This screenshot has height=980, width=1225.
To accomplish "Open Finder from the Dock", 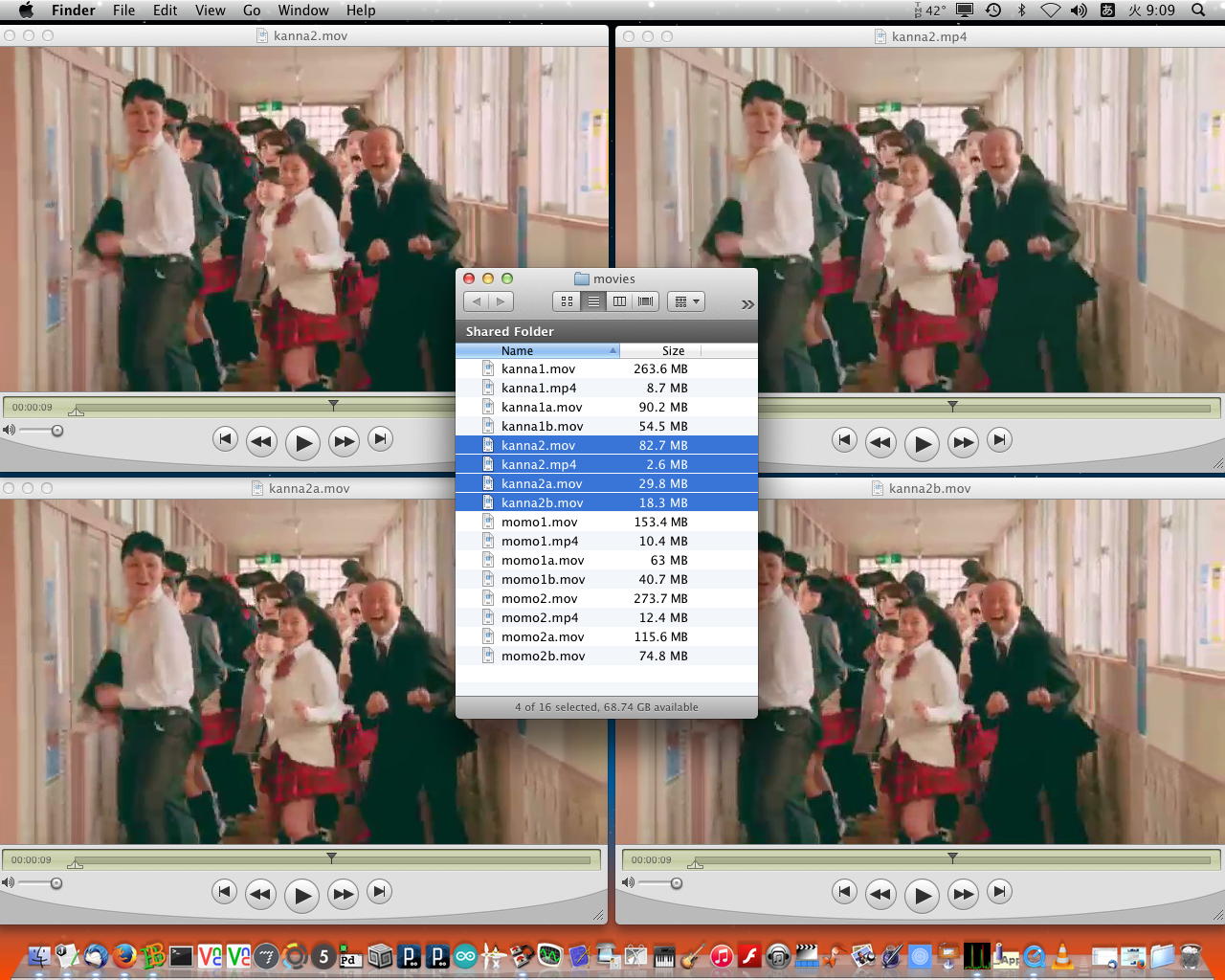I will coord(39,955).
